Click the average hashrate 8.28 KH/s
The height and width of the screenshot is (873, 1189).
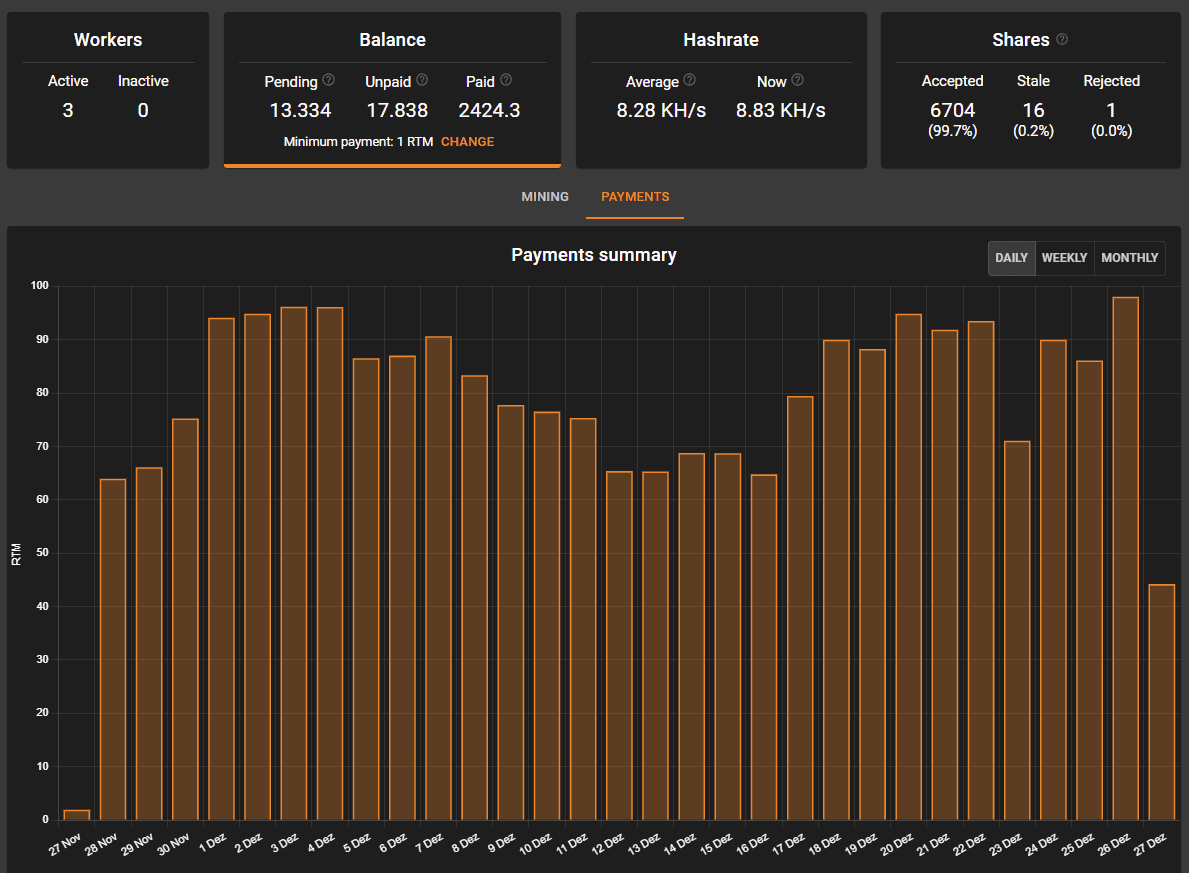pyautogui.click(x=661, y=111)
